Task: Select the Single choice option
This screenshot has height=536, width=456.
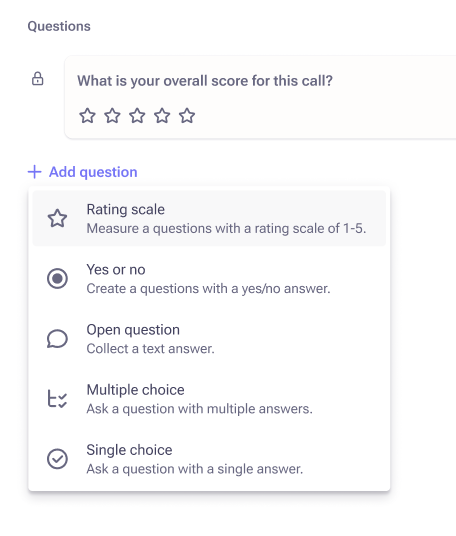Action: click(209, 459)
